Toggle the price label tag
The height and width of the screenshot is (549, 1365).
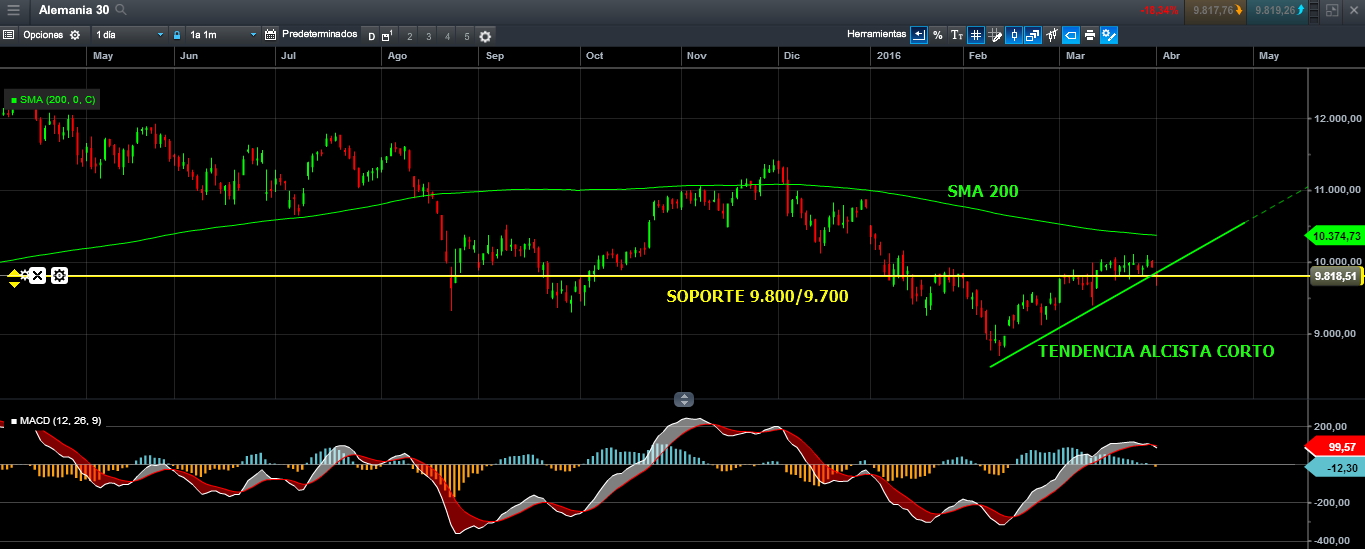1071,35
